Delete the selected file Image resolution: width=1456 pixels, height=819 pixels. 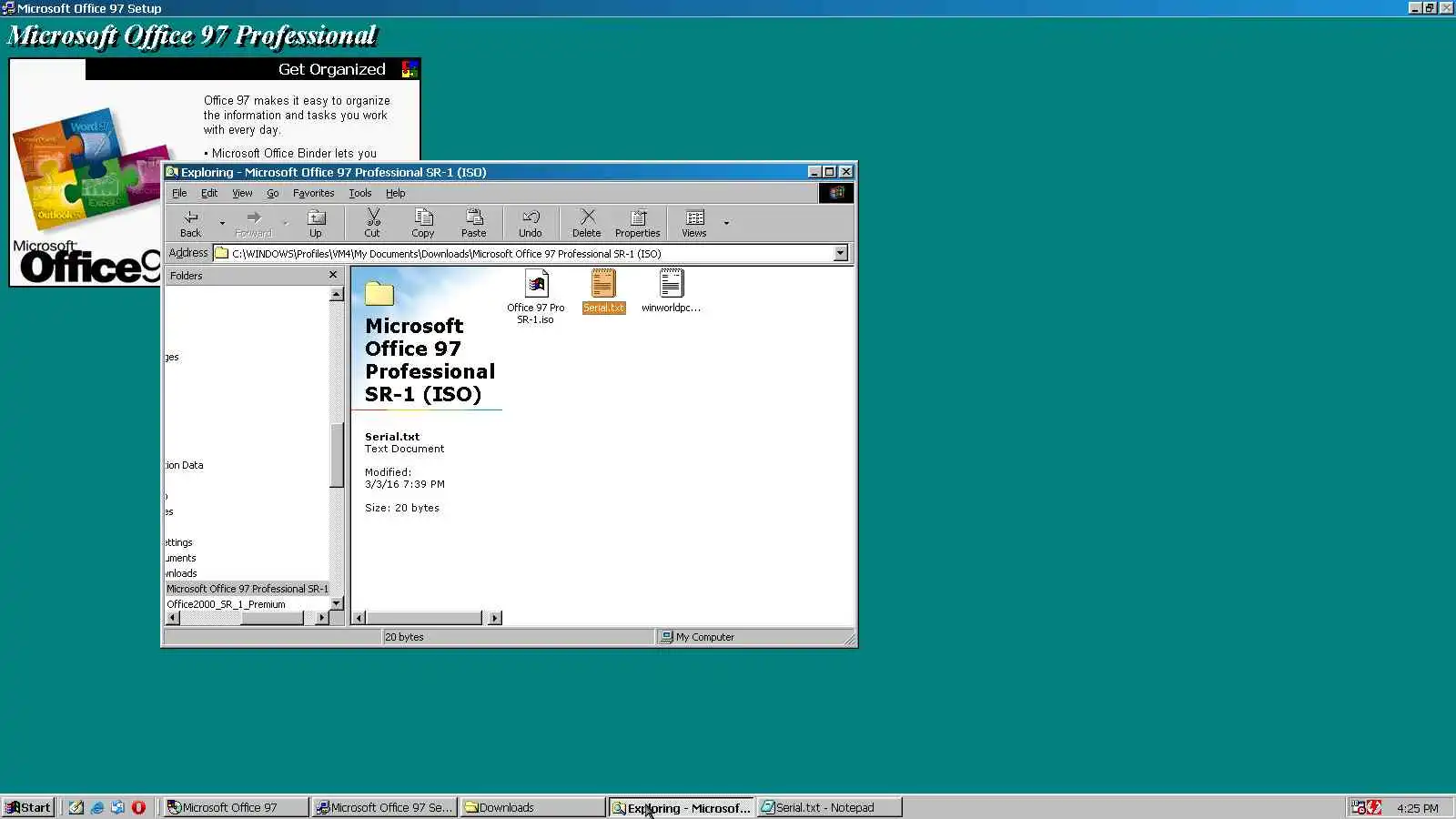(x=587, y=223)
